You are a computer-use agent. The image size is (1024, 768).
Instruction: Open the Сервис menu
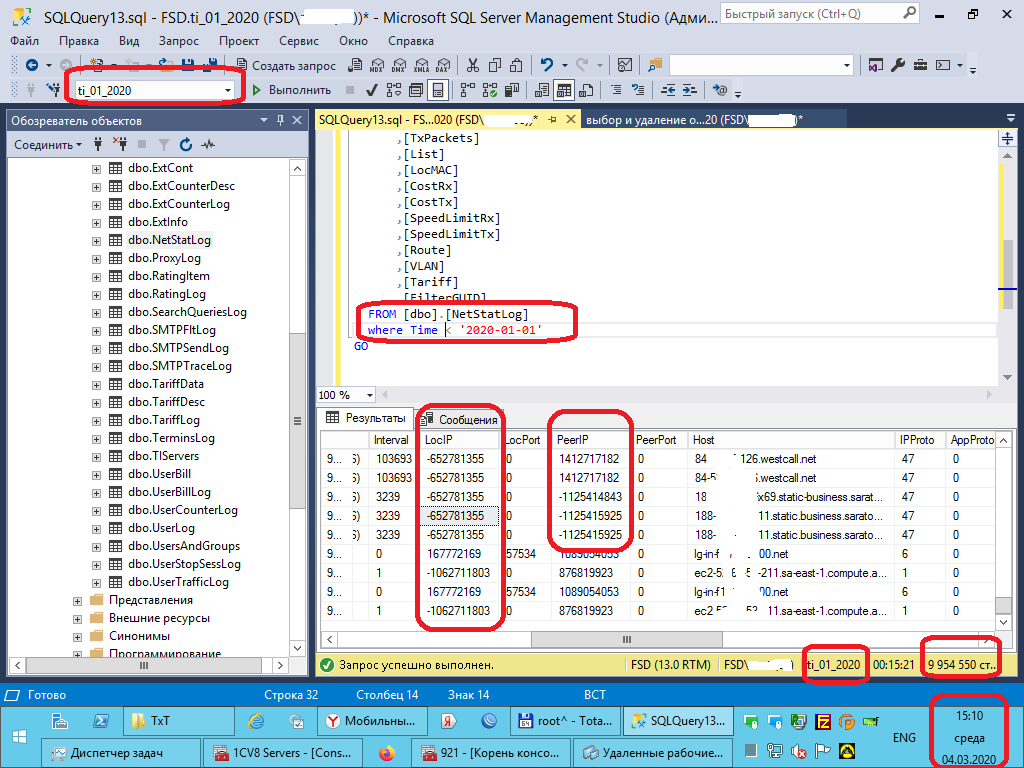(298, 40)
